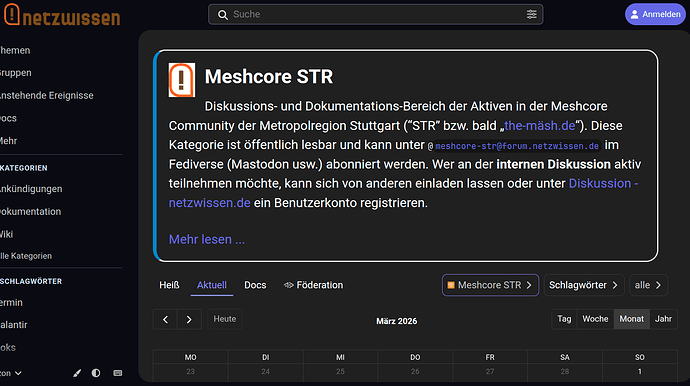
Task: Focus the Suche search field
Action: (x=375, y=15)
